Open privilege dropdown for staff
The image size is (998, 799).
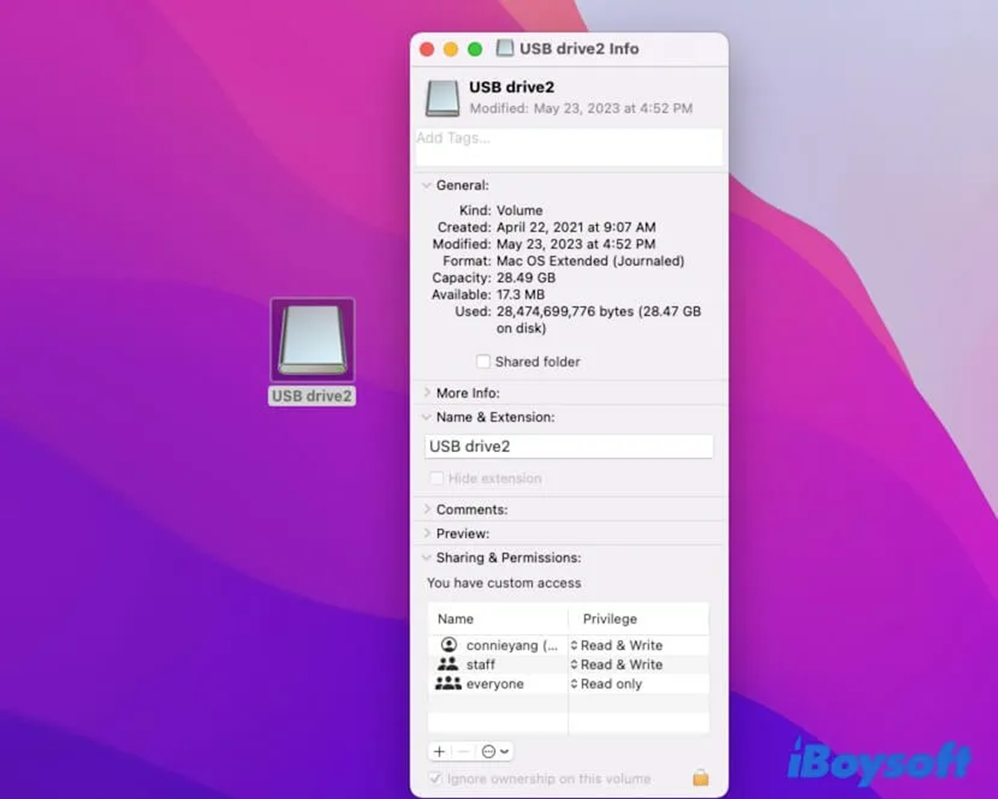pos(617,664)
